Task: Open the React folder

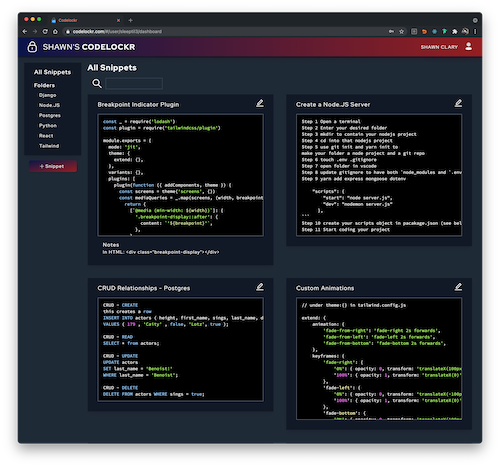Action: tap(46, 136)
